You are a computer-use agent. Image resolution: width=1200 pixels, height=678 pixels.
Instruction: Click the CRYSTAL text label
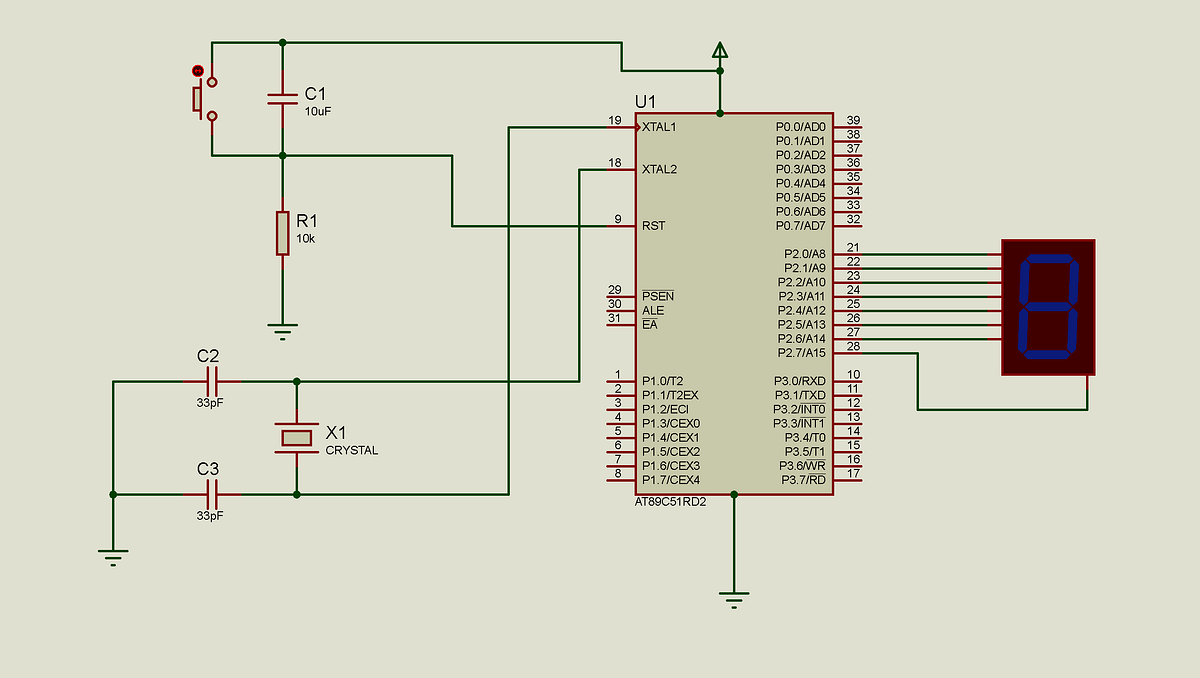pos(352,450)
